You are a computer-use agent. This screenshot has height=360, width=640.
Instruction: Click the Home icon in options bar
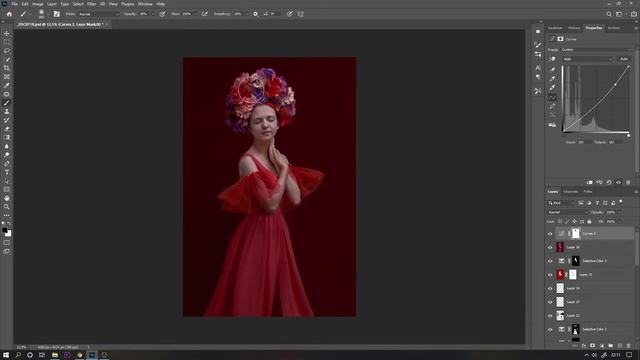9,14
